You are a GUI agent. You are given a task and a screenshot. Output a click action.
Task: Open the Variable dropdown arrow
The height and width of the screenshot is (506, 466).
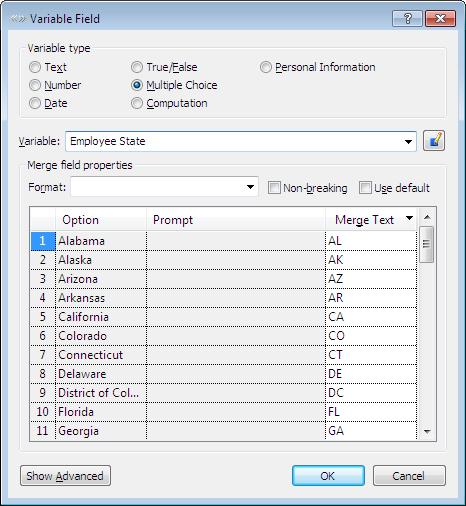pos(408,142)
